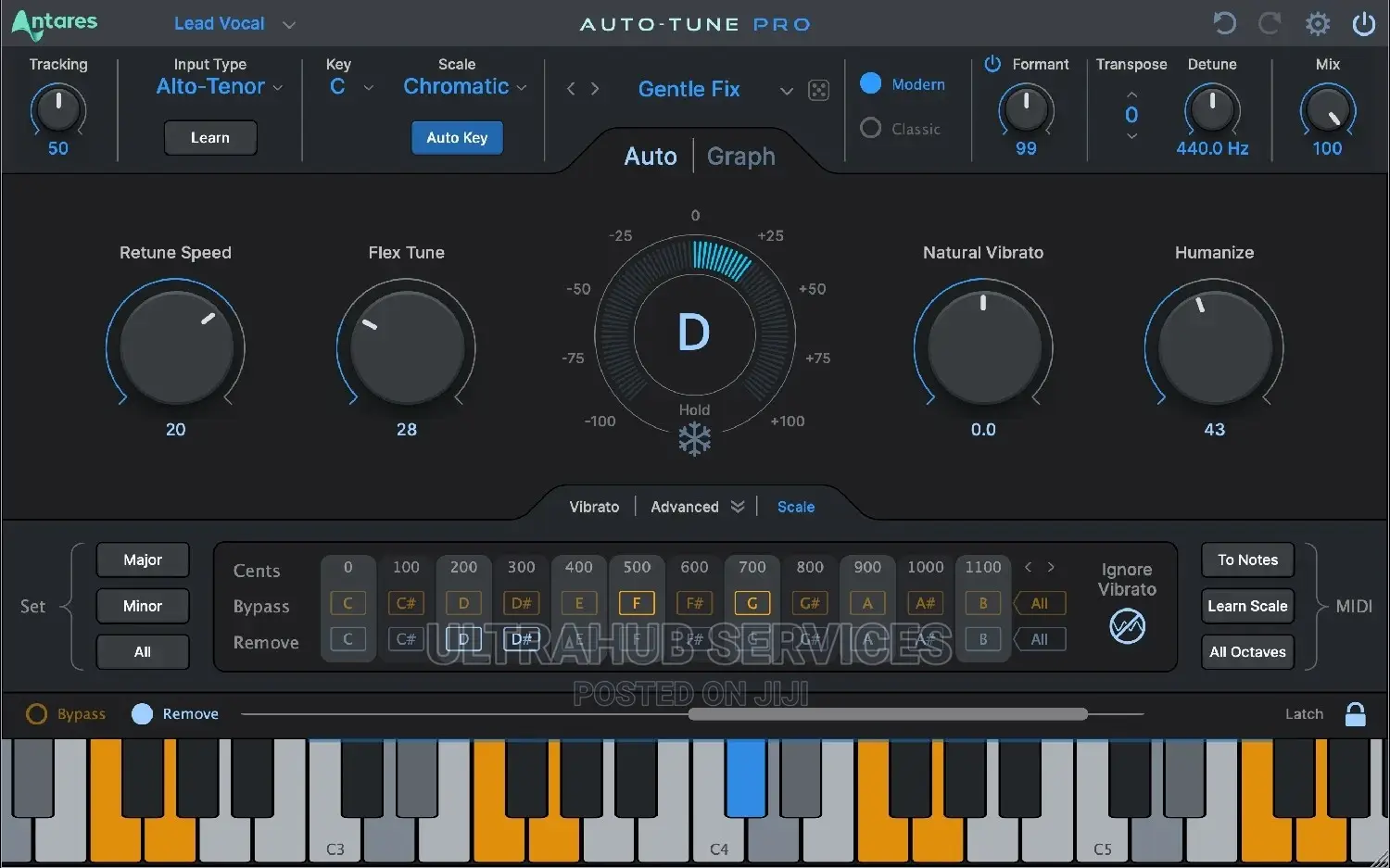The width and height of the screenshot is (1390, 868).
Task: Click the blue highlighted piano key
Action: pos(746,778)
